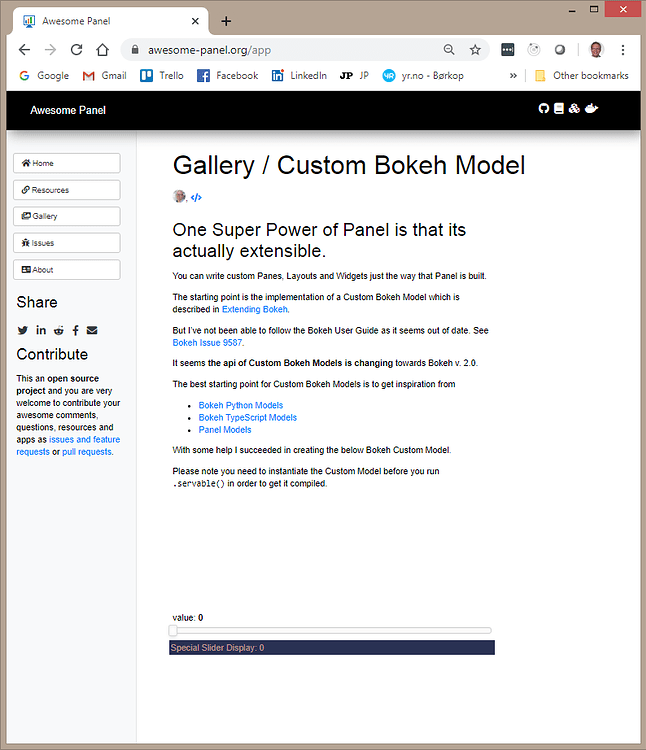View source code via the </> icon
This screenshot has width=646, height=750.
(196, 197)
